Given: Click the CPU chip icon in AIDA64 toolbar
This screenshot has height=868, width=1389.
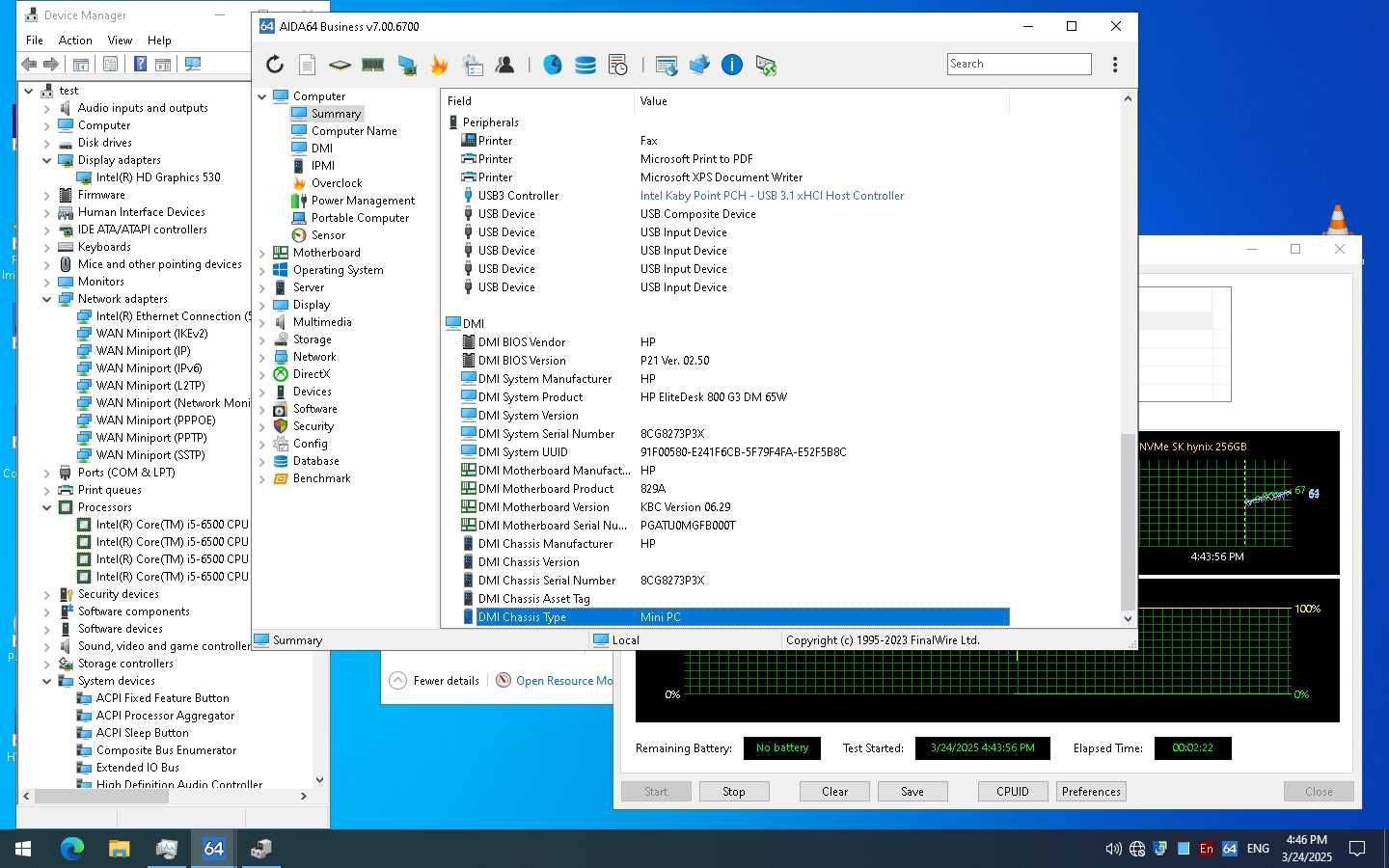Looking at the screenshot, I should (340, 65).
